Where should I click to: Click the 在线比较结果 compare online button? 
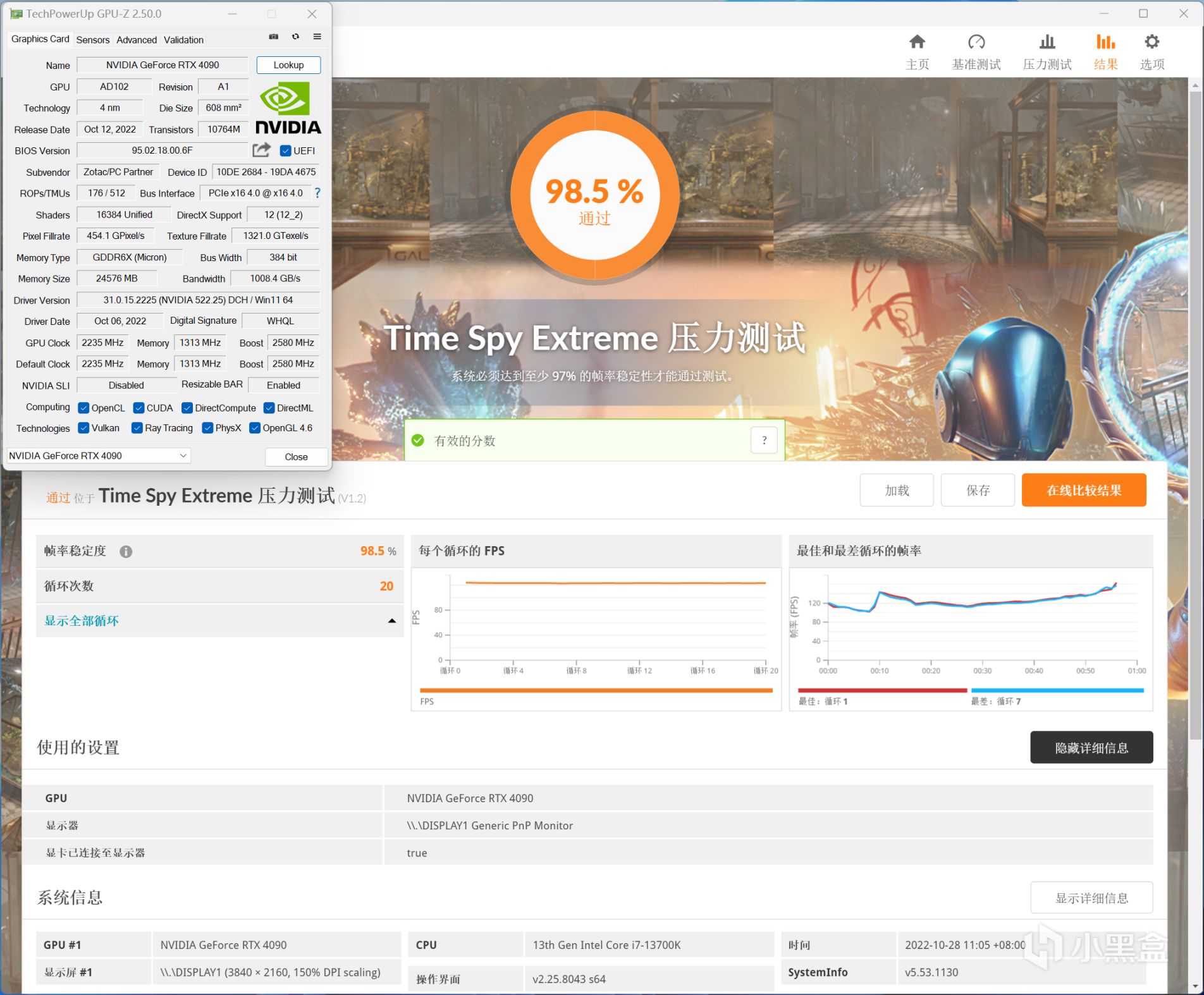tap(1084, 491)
